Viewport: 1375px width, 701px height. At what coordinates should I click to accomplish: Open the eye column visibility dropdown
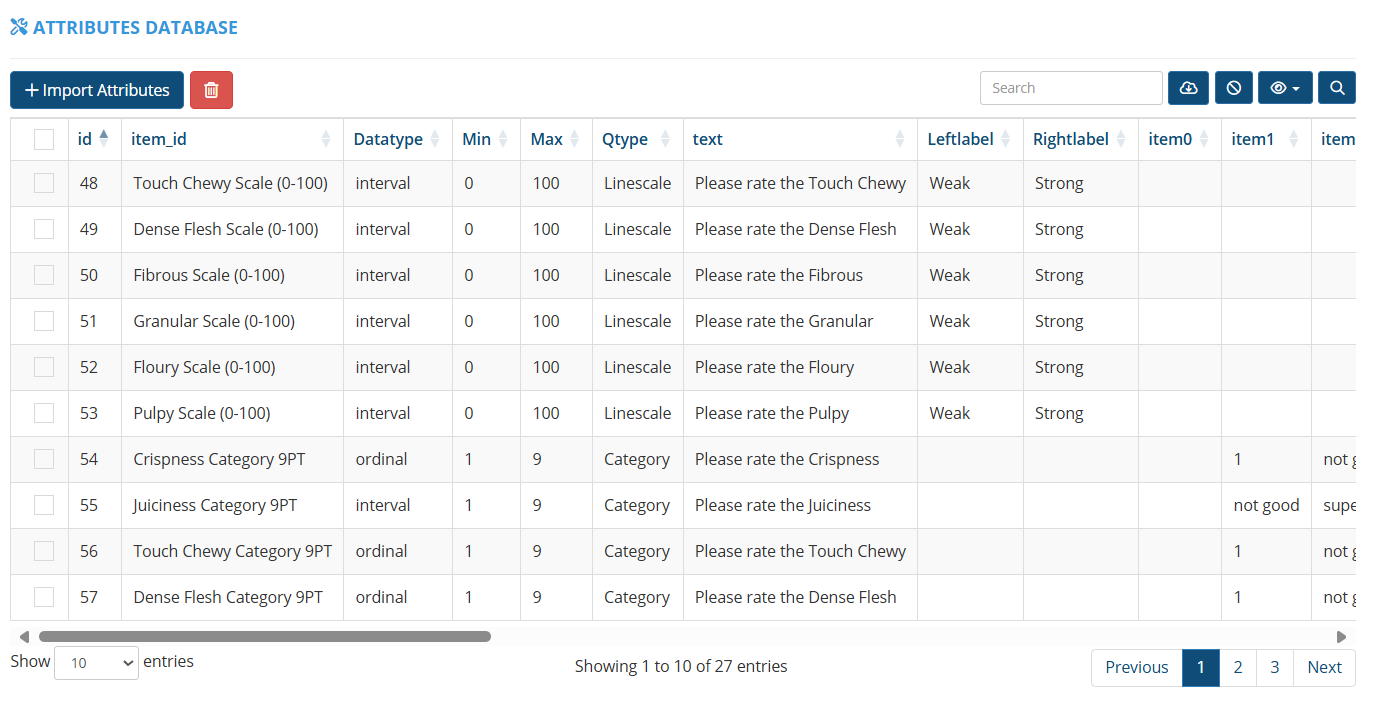tap(1285, 88)
